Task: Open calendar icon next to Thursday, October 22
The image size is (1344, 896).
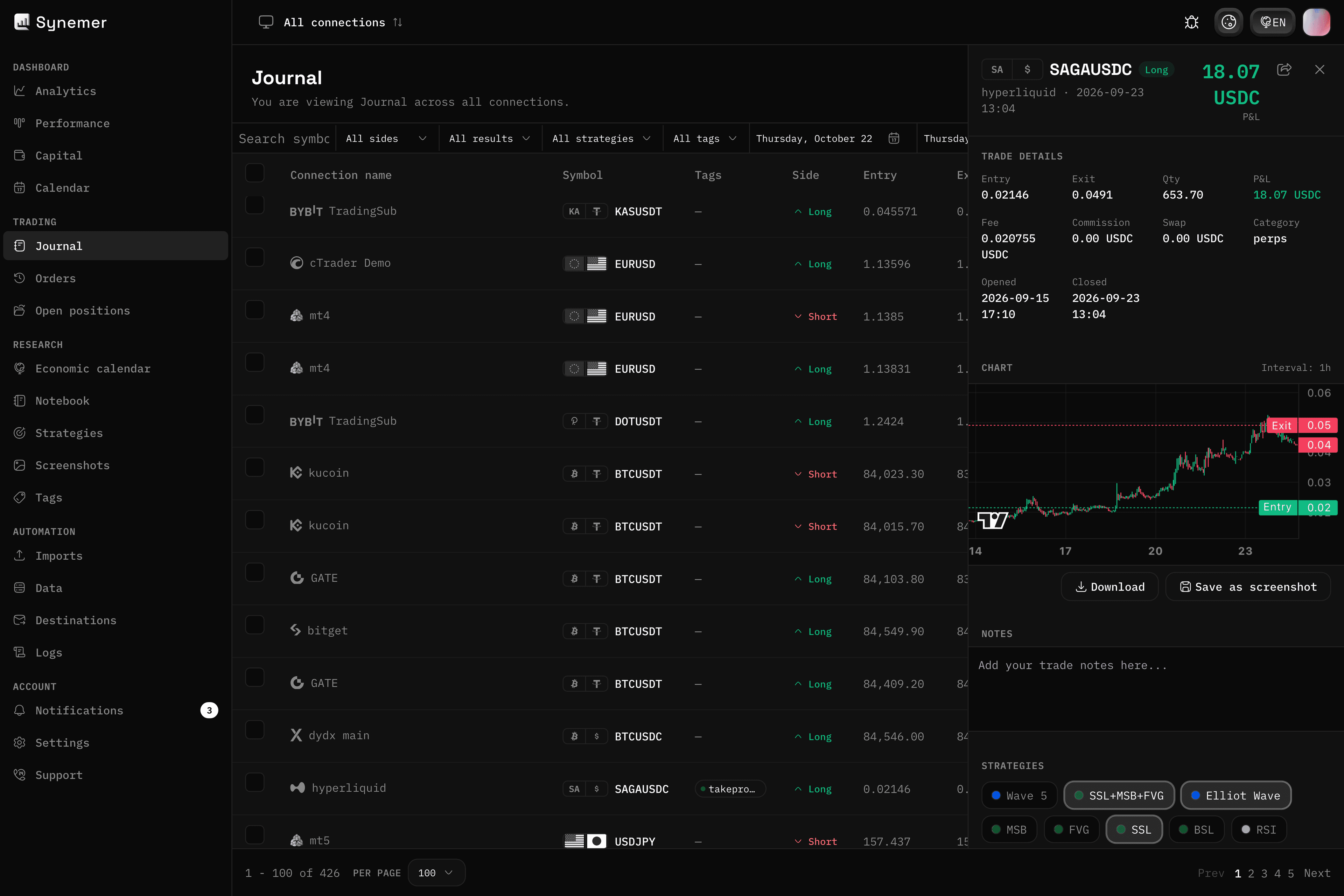Action: pos(894,138)
